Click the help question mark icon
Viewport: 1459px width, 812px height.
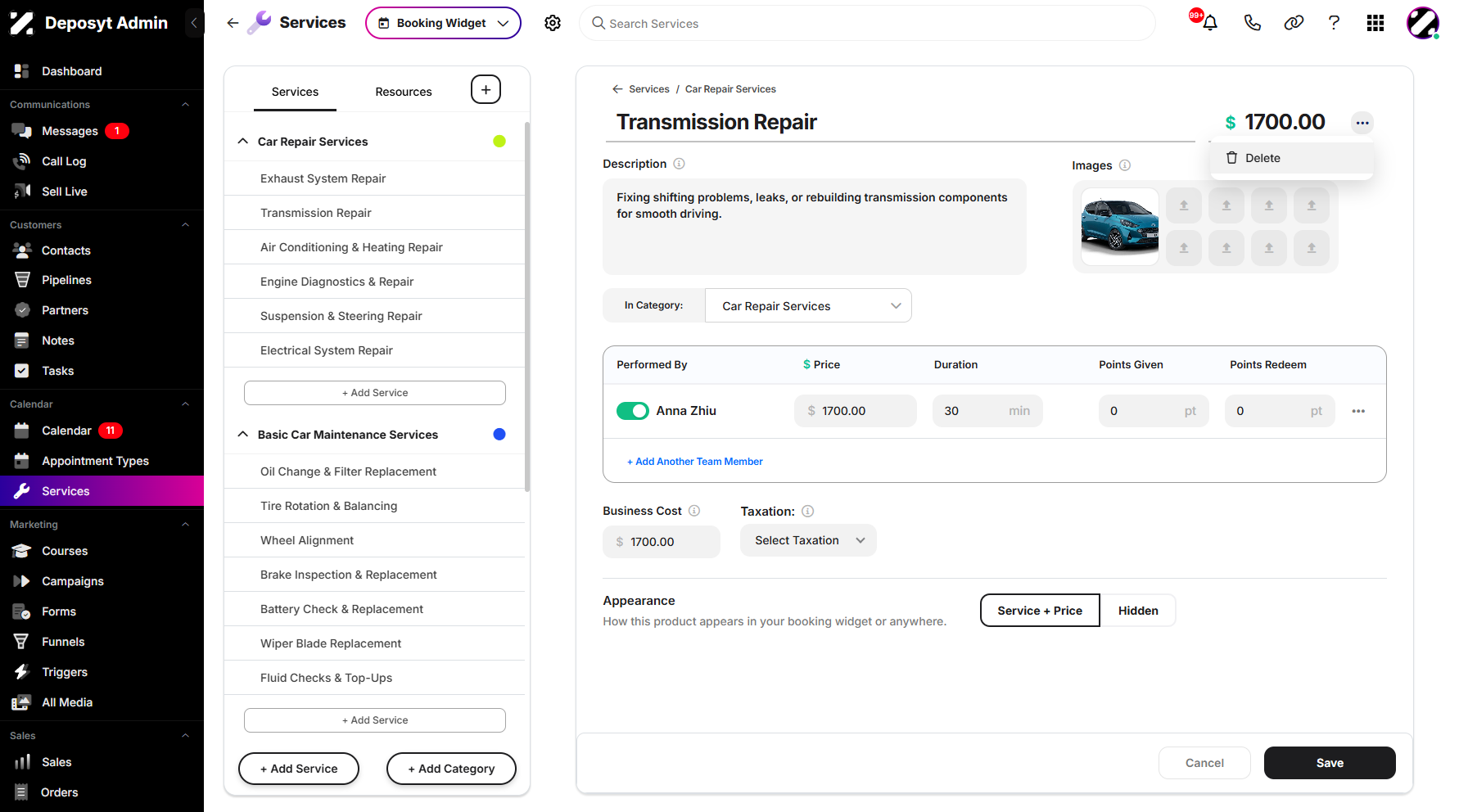click(1334, 23)
